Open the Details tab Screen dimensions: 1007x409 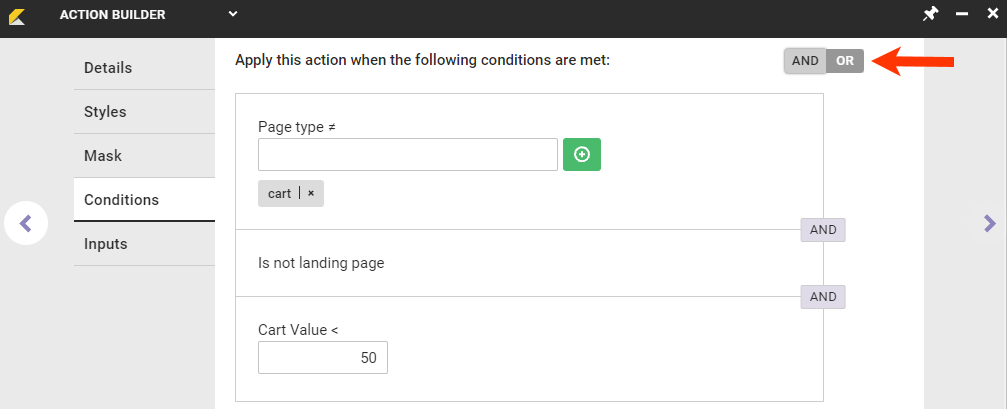pyautogui.click(x=108, y=68)
